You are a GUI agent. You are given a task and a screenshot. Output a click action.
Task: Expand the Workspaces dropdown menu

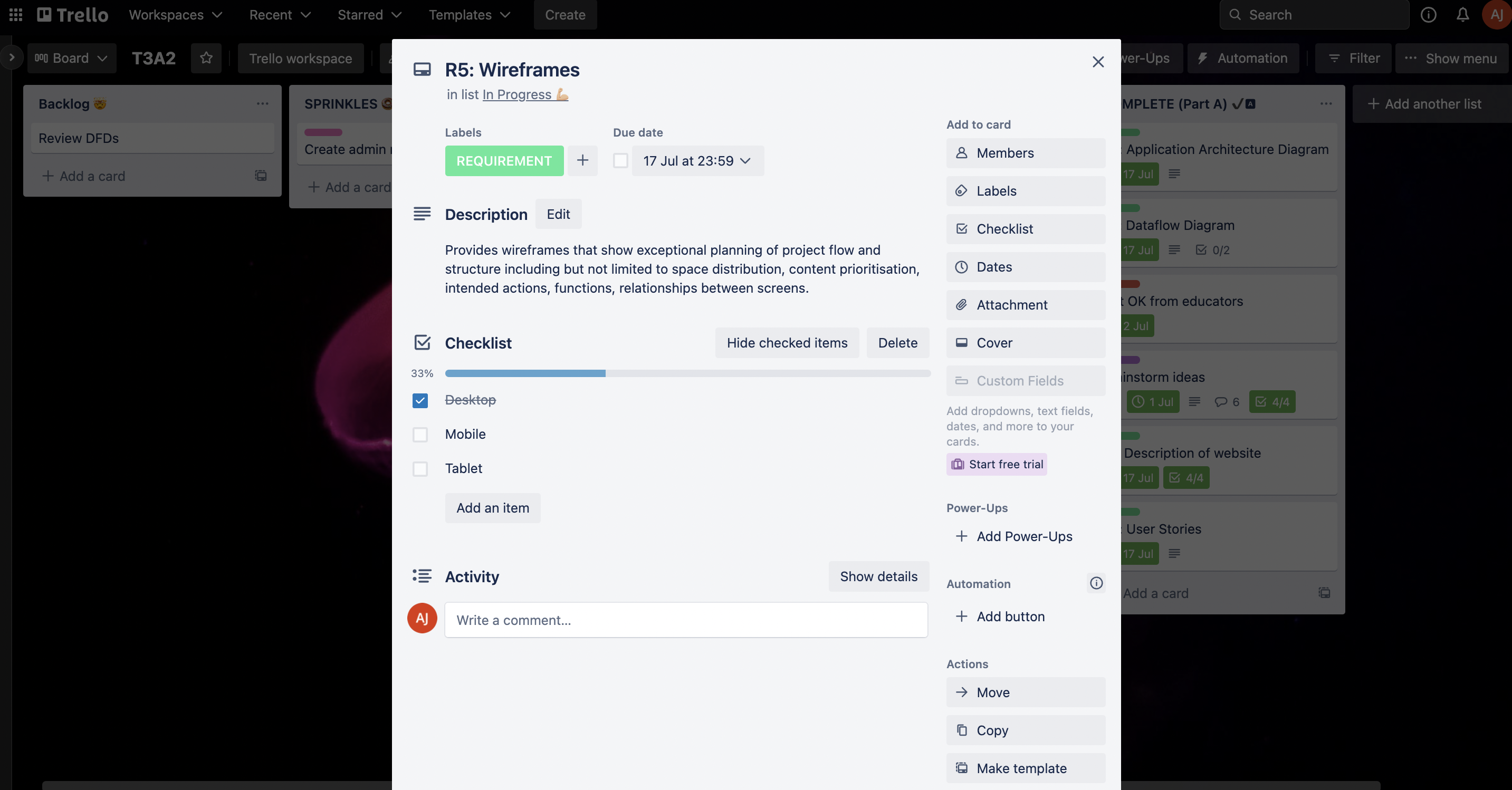coord(175,15)
